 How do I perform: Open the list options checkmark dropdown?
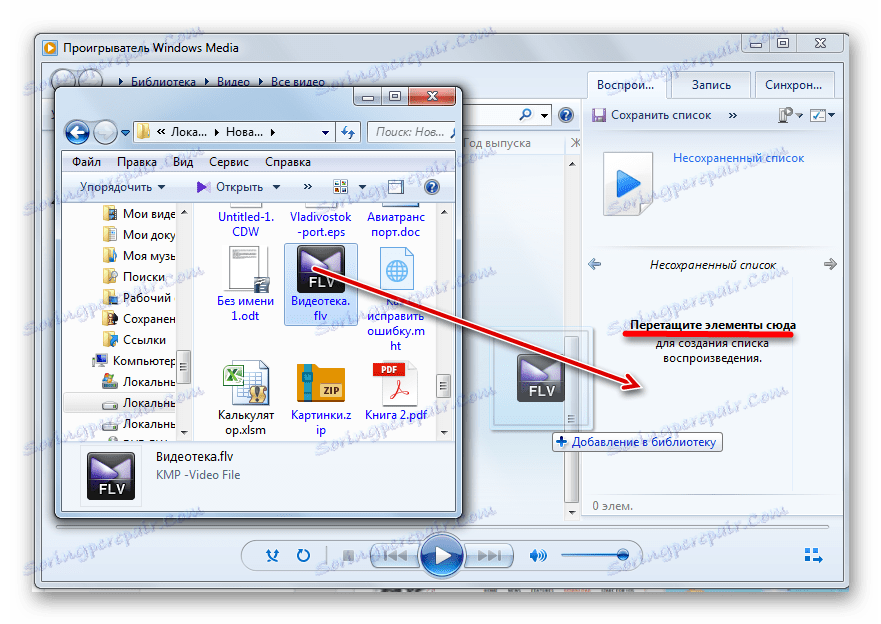point(823,115)
